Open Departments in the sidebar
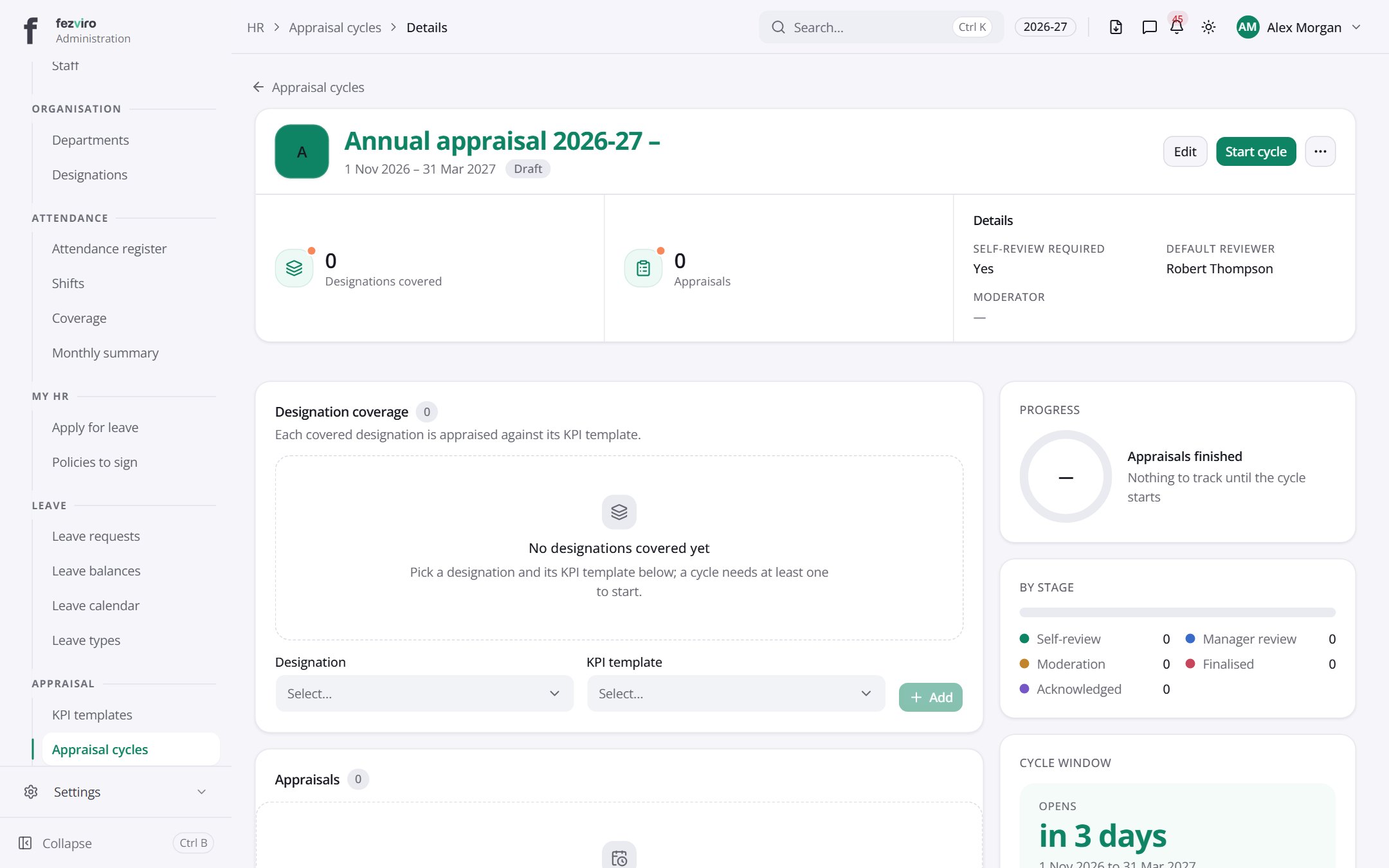This screenshot has height=868, width=1389. tap(91, 140)
